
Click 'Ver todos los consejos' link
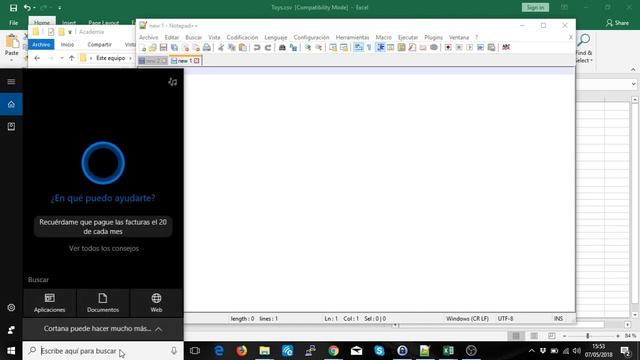pos(104,248)
